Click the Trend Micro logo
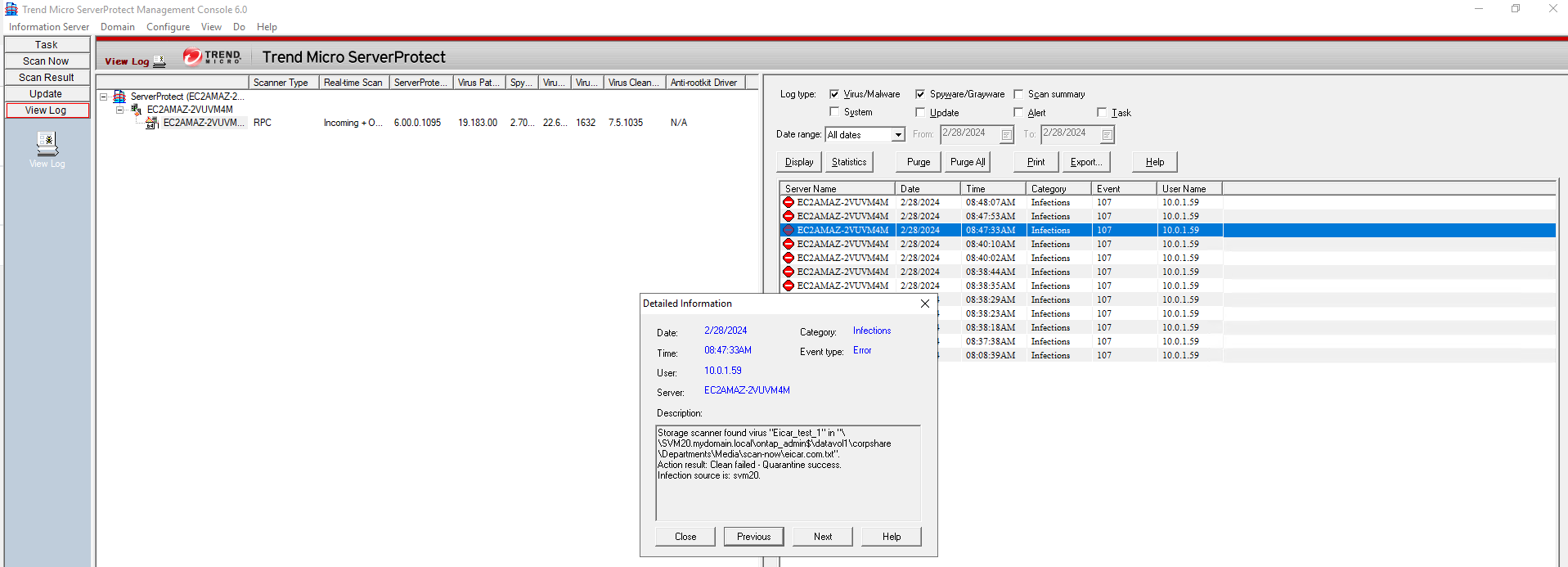Image resolution: width=1568 pixels, height=567 pixels. click(212, 56)
